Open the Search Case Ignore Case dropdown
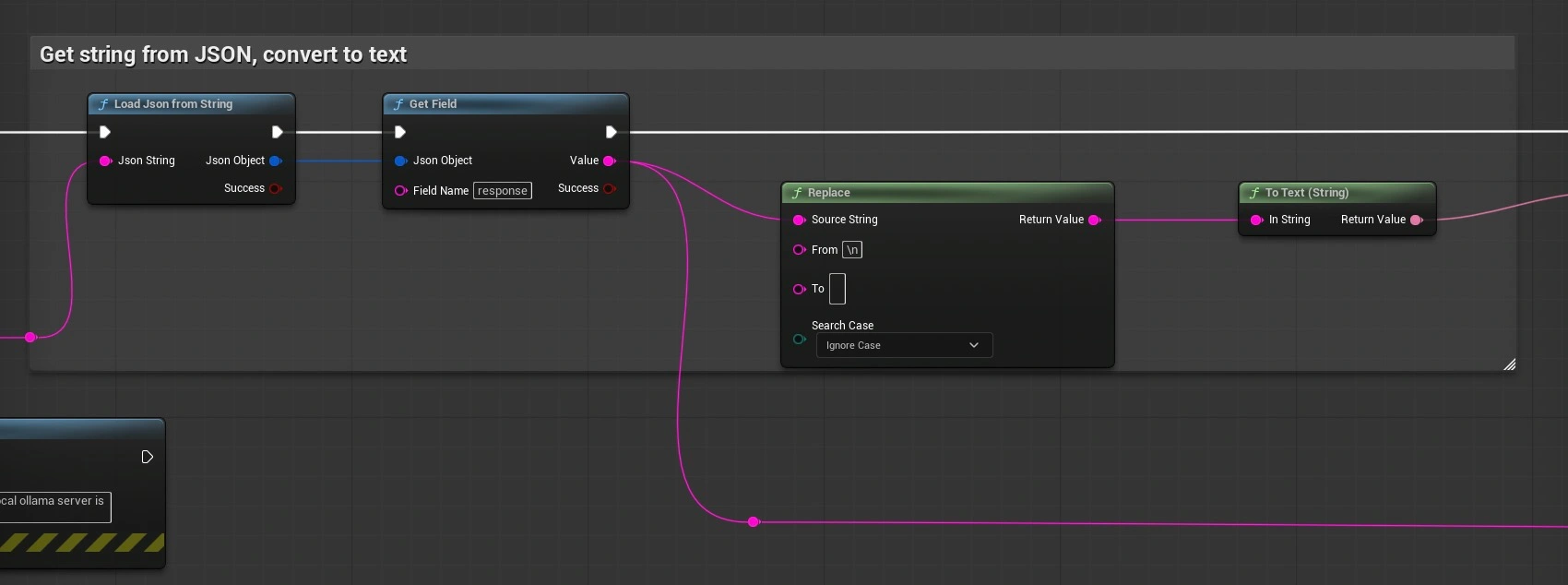1568x585 pixels. click(904, 345)
